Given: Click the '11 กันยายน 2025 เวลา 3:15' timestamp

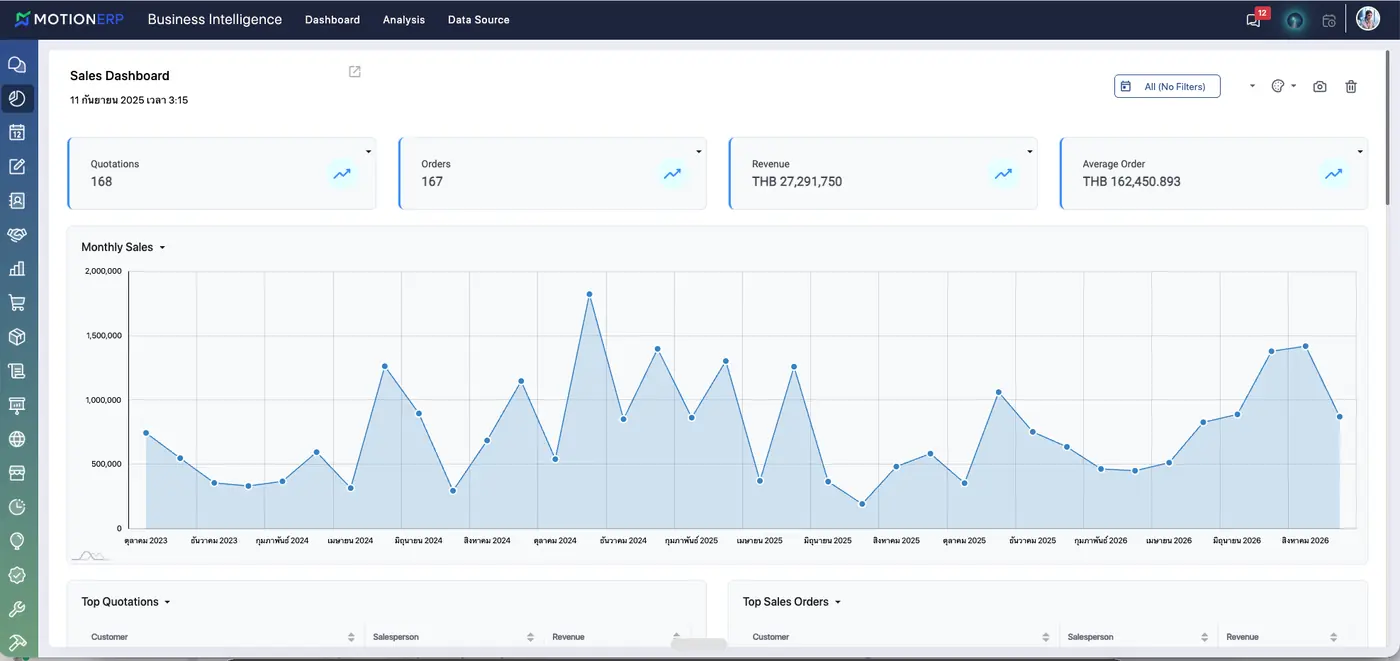Looking at the screenshot, I should [129, 100].
